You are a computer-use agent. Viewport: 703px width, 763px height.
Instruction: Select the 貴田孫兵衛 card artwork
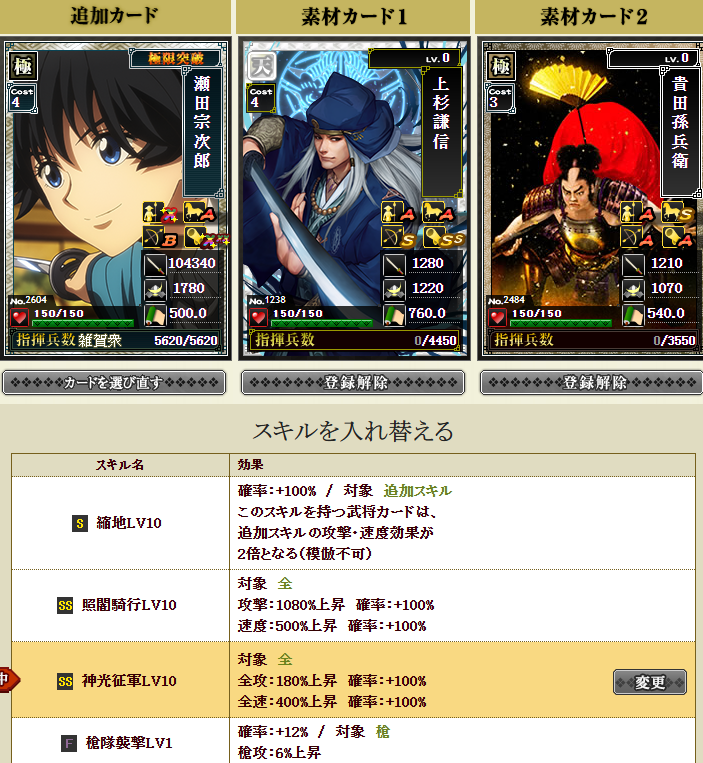click(x=592, y=199)
